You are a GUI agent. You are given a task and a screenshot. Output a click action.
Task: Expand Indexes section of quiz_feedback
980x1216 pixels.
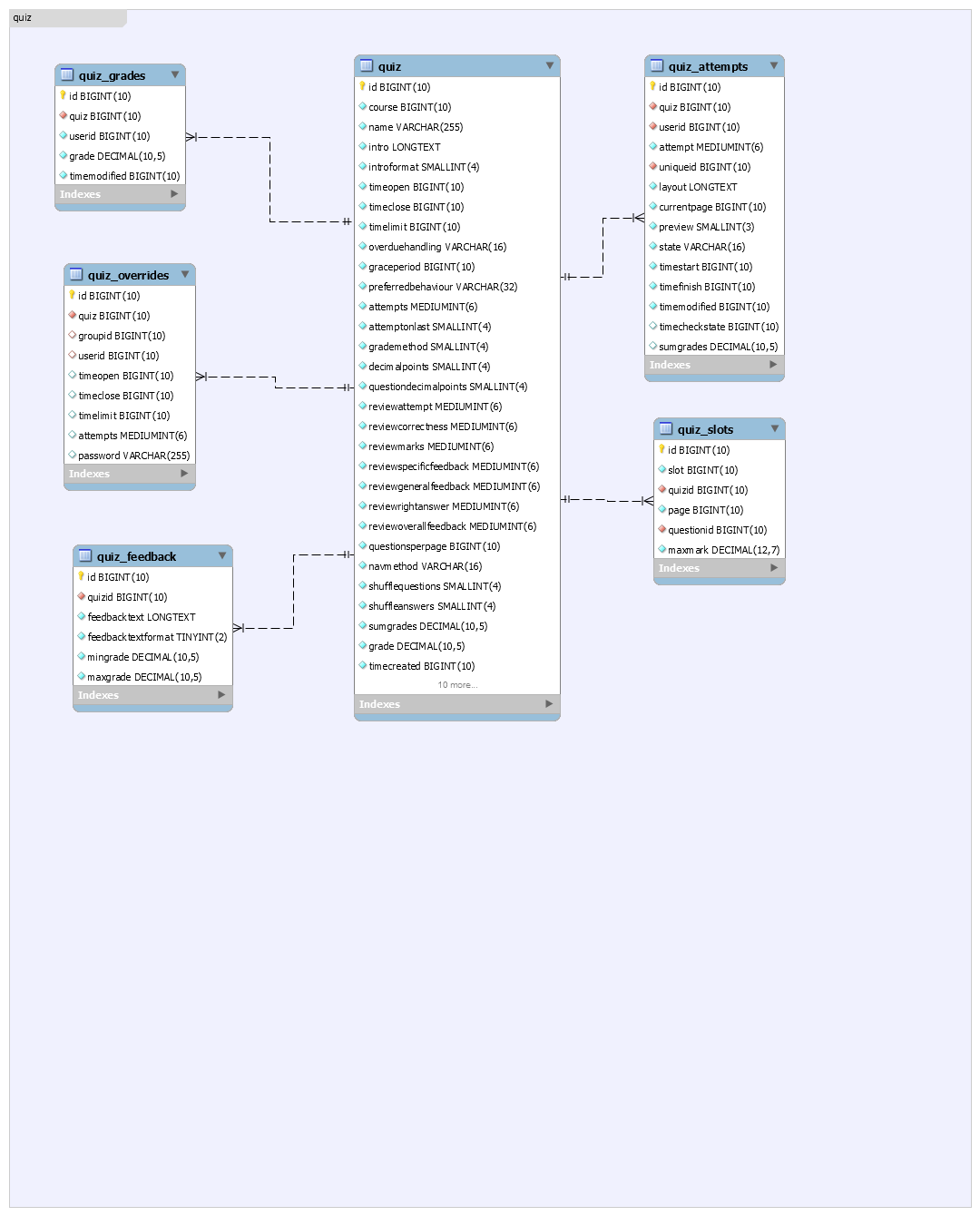tap(221, 695)
